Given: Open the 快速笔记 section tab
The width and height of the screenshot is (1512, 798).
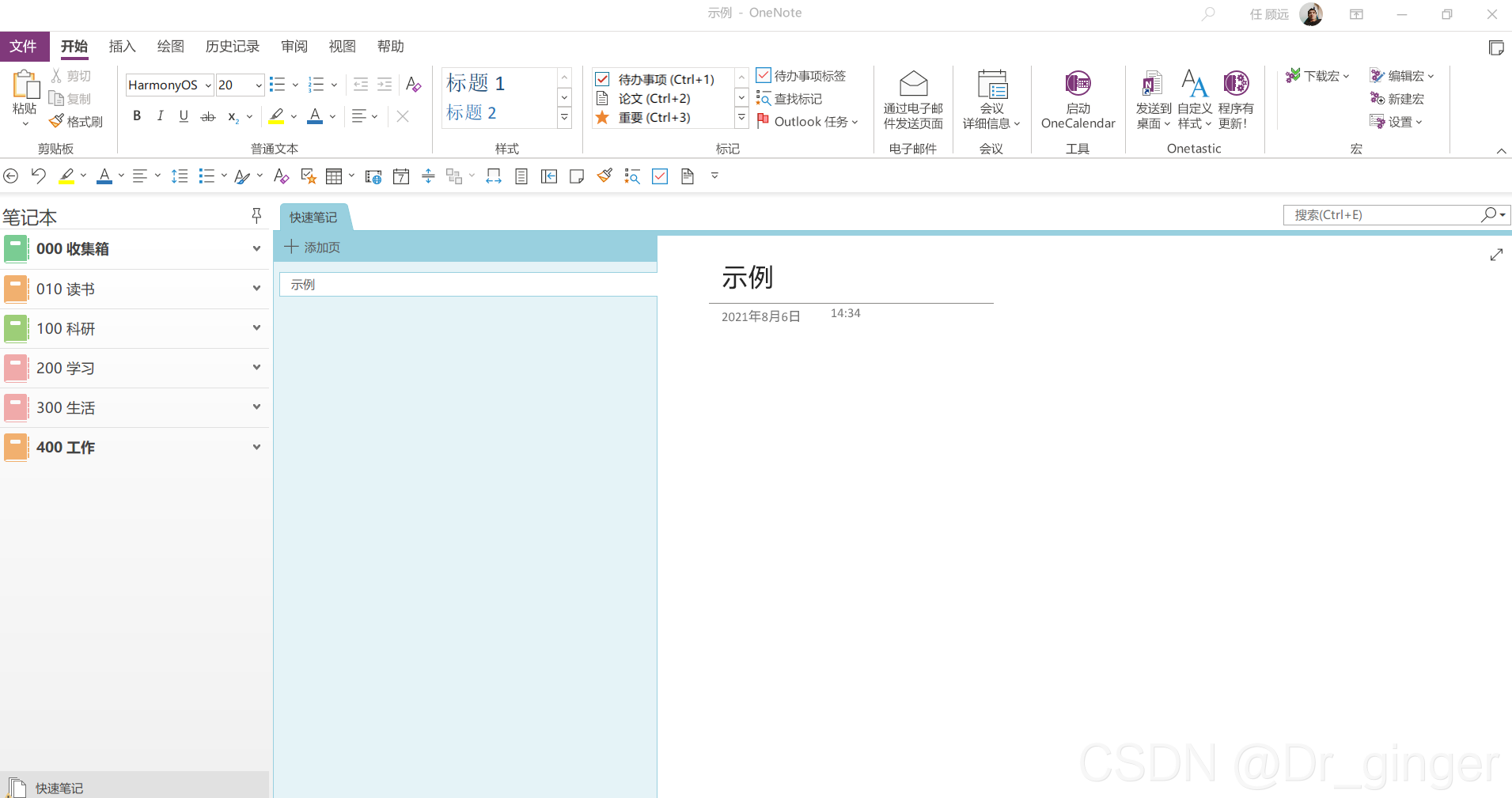Looking at the screenshot, I should tap(313, 217).
